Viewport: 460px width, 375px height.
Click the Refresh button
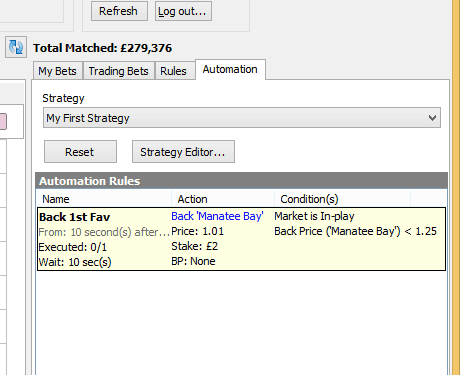coord(119,11)
